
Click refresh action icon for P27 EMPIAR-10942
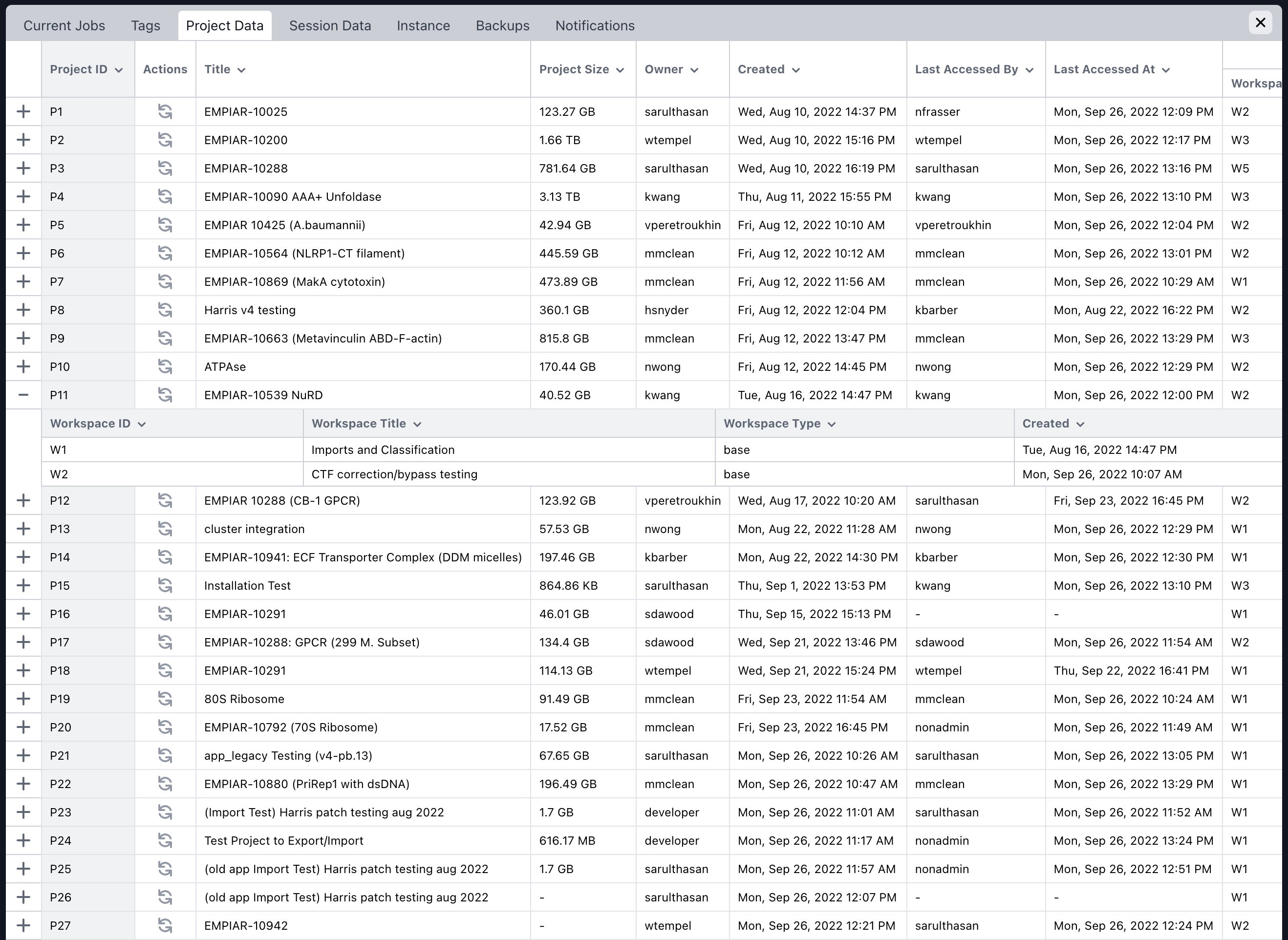tap(165, 926)
